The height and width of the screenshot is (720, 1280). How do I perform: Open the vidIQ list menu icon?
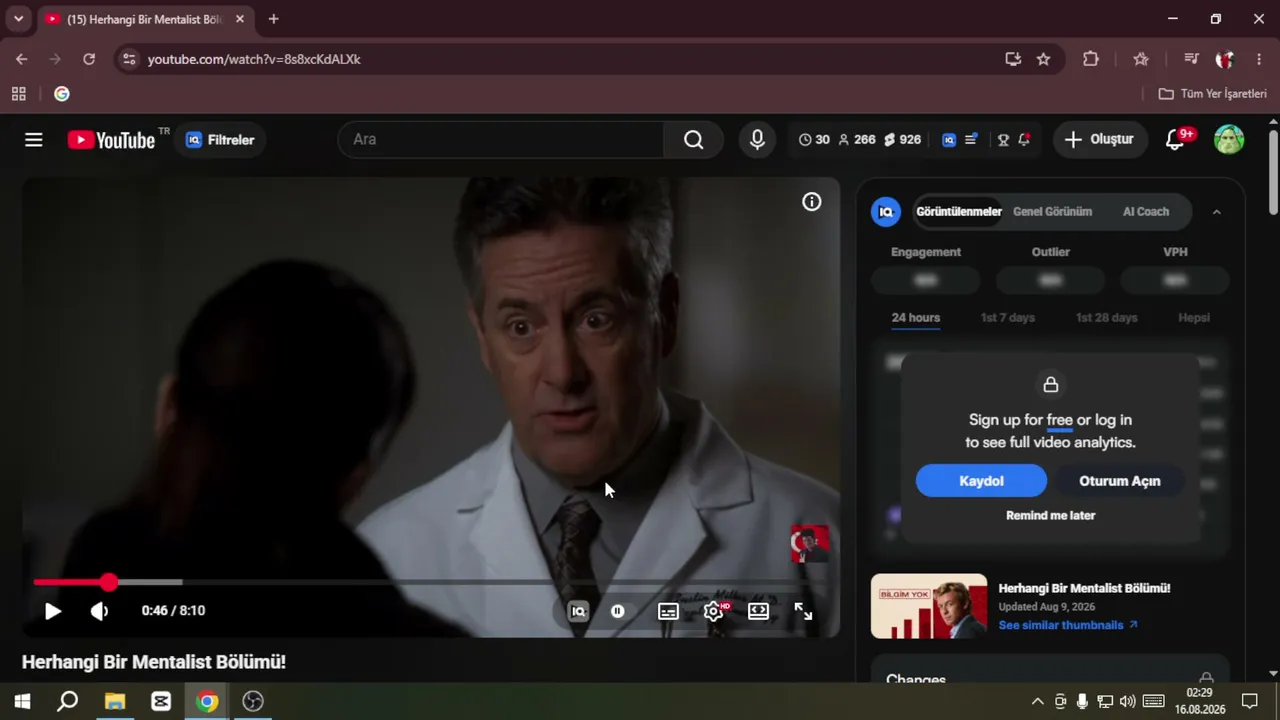click(970, 140)
